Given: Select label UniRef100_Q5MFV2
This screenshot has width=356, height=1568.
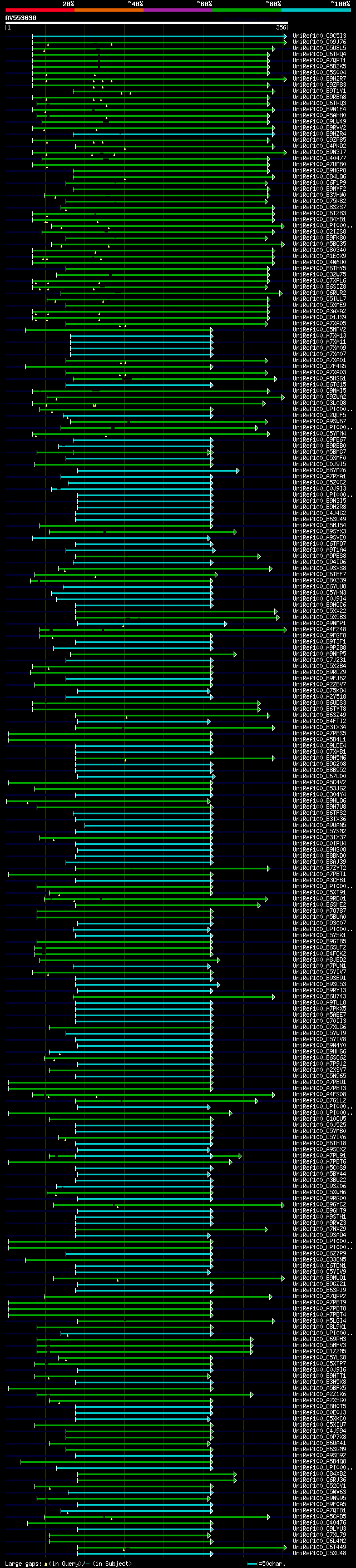Looking at the screenshot, I should click(319, 329).
